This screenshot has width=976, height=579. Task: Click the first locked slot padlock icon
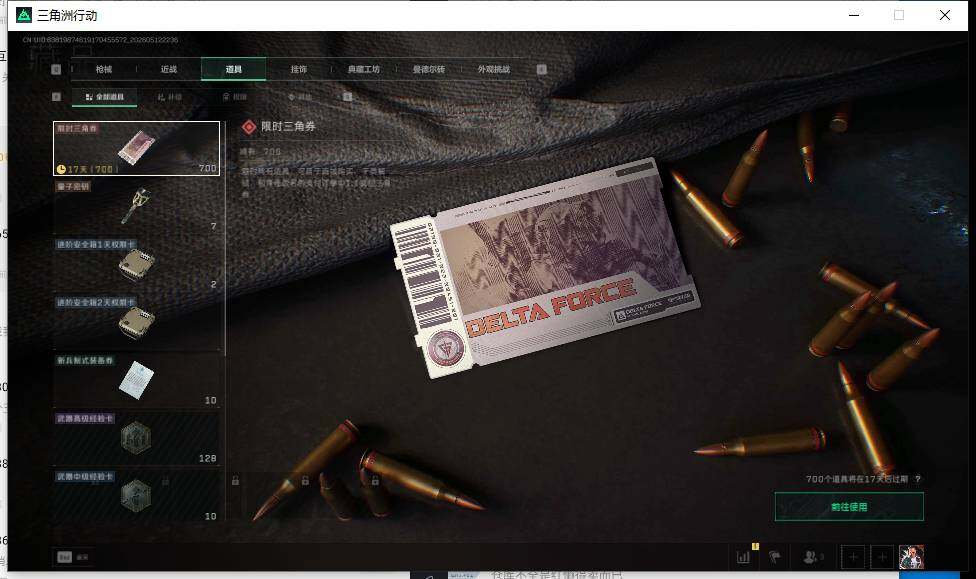(x=235, y=481)
